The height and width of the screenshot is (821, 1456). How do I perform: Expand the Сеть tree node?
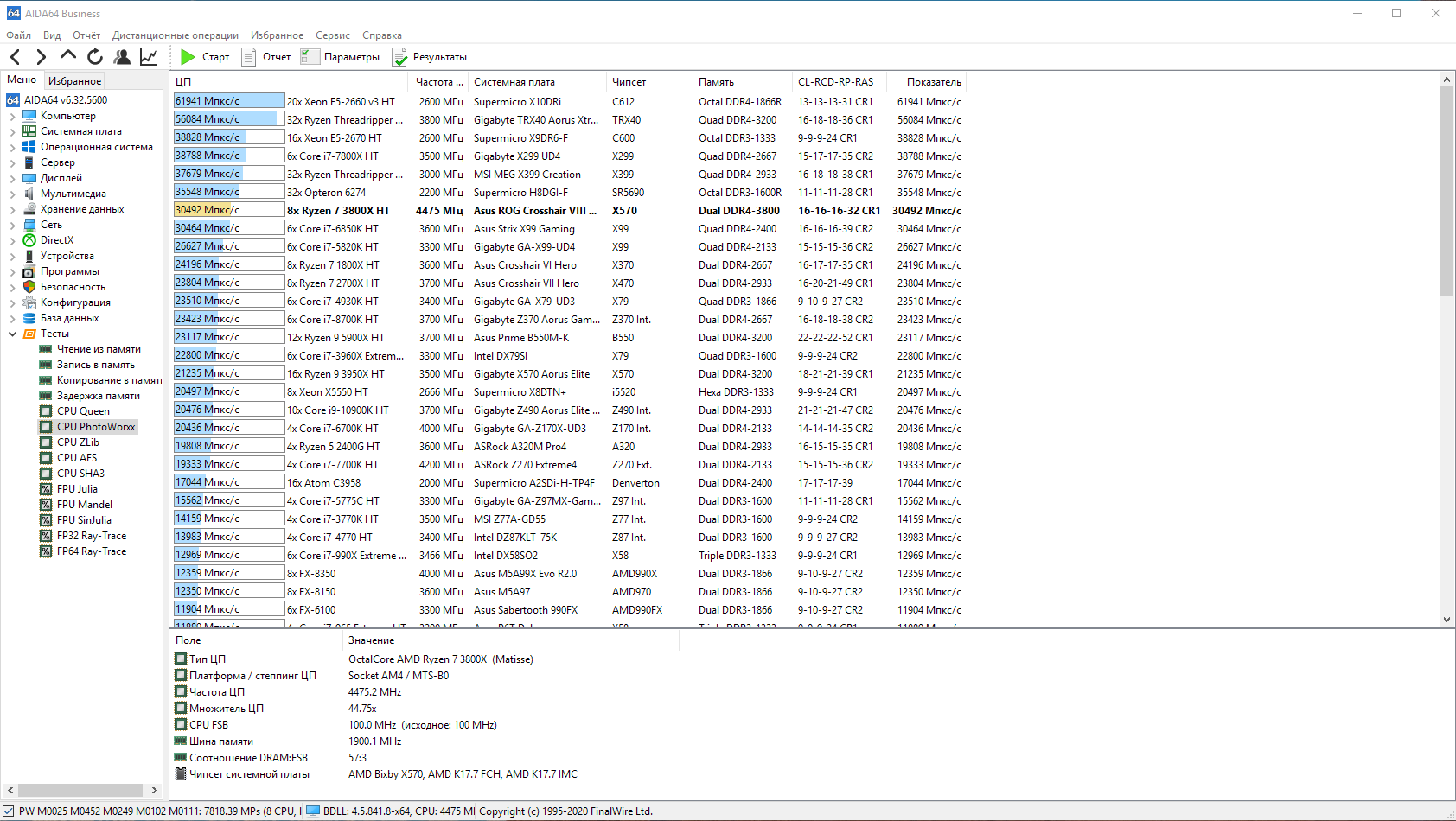click(x=12, y=225)
